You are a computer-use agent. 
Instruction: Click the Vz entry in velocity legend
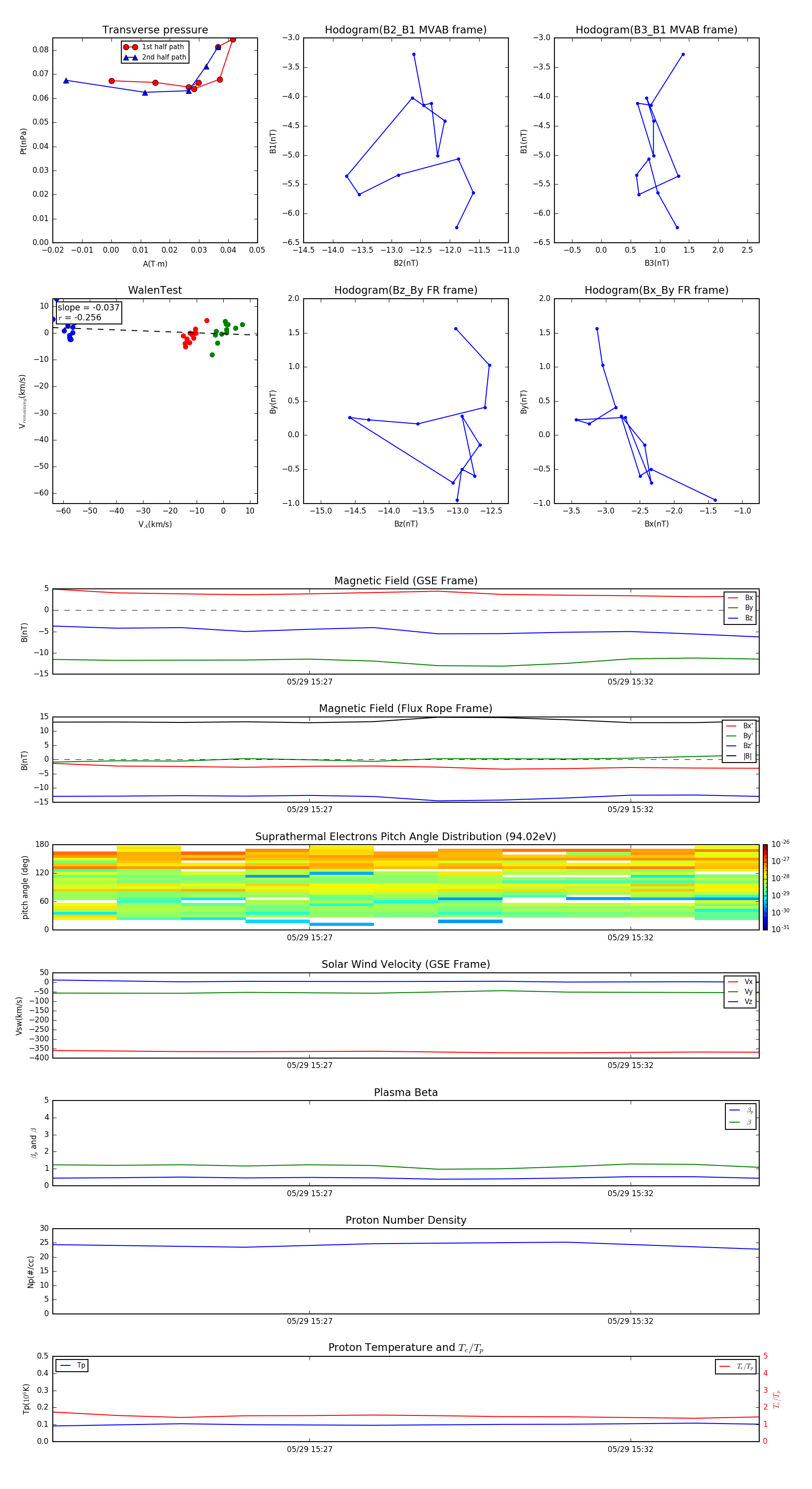point(740,1002)
